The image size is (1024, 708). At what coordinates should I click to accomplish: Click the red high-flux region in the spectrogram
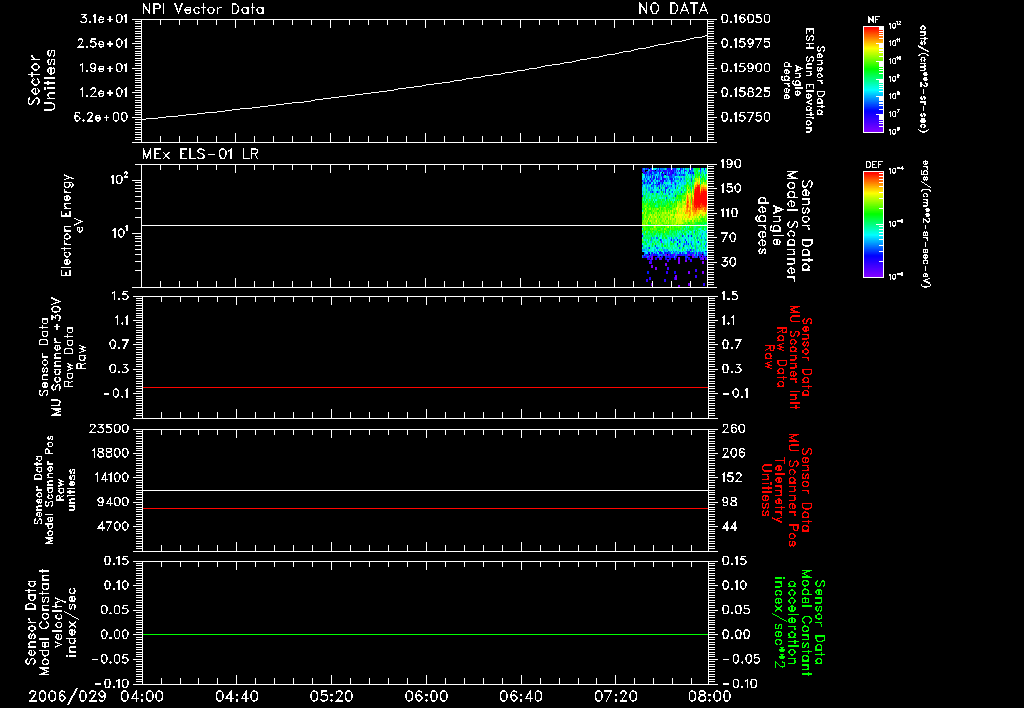(x=700, y=196)
